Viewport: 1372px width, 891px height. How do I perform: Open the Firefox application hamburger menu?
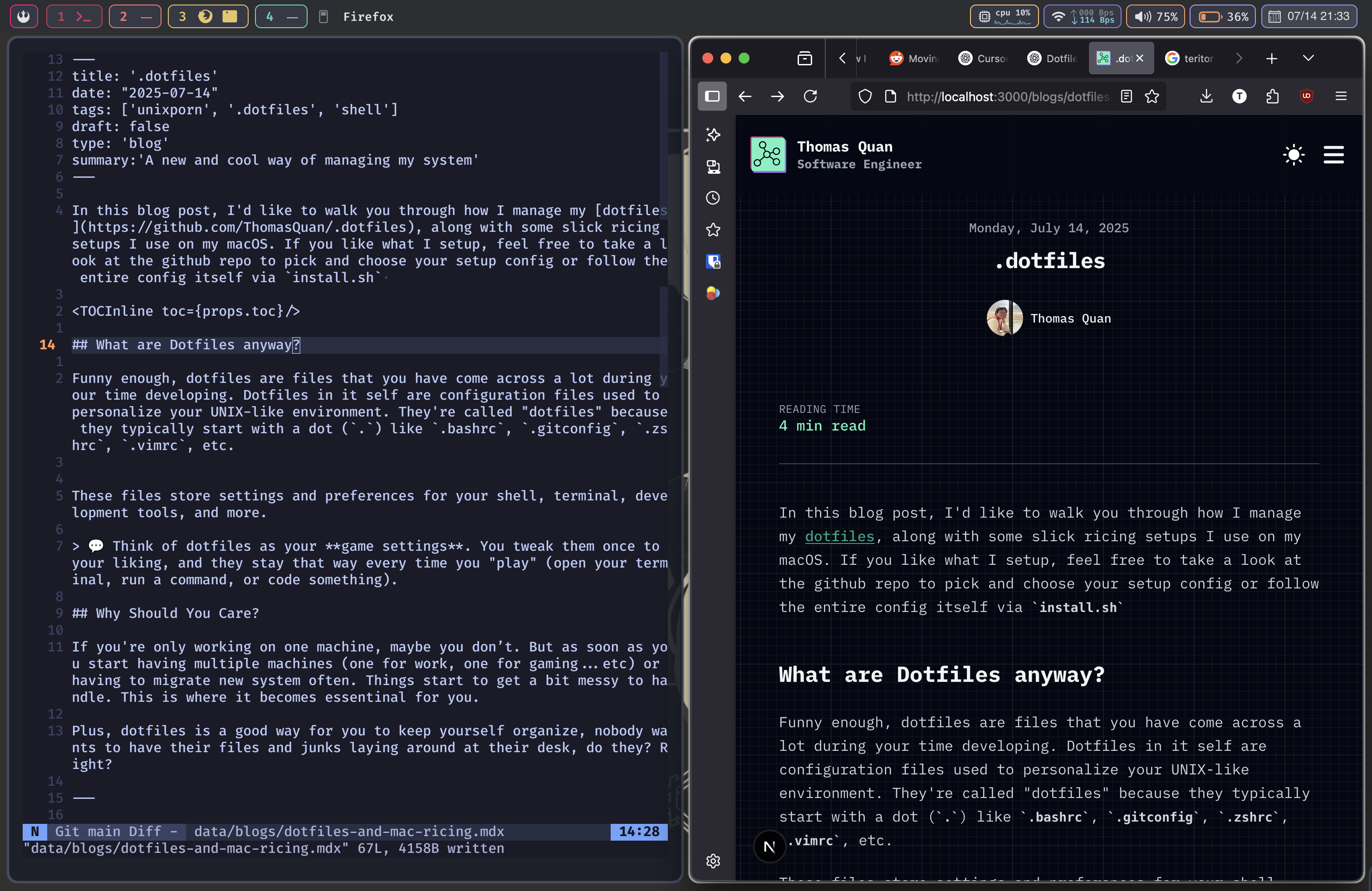[1341, 96]
